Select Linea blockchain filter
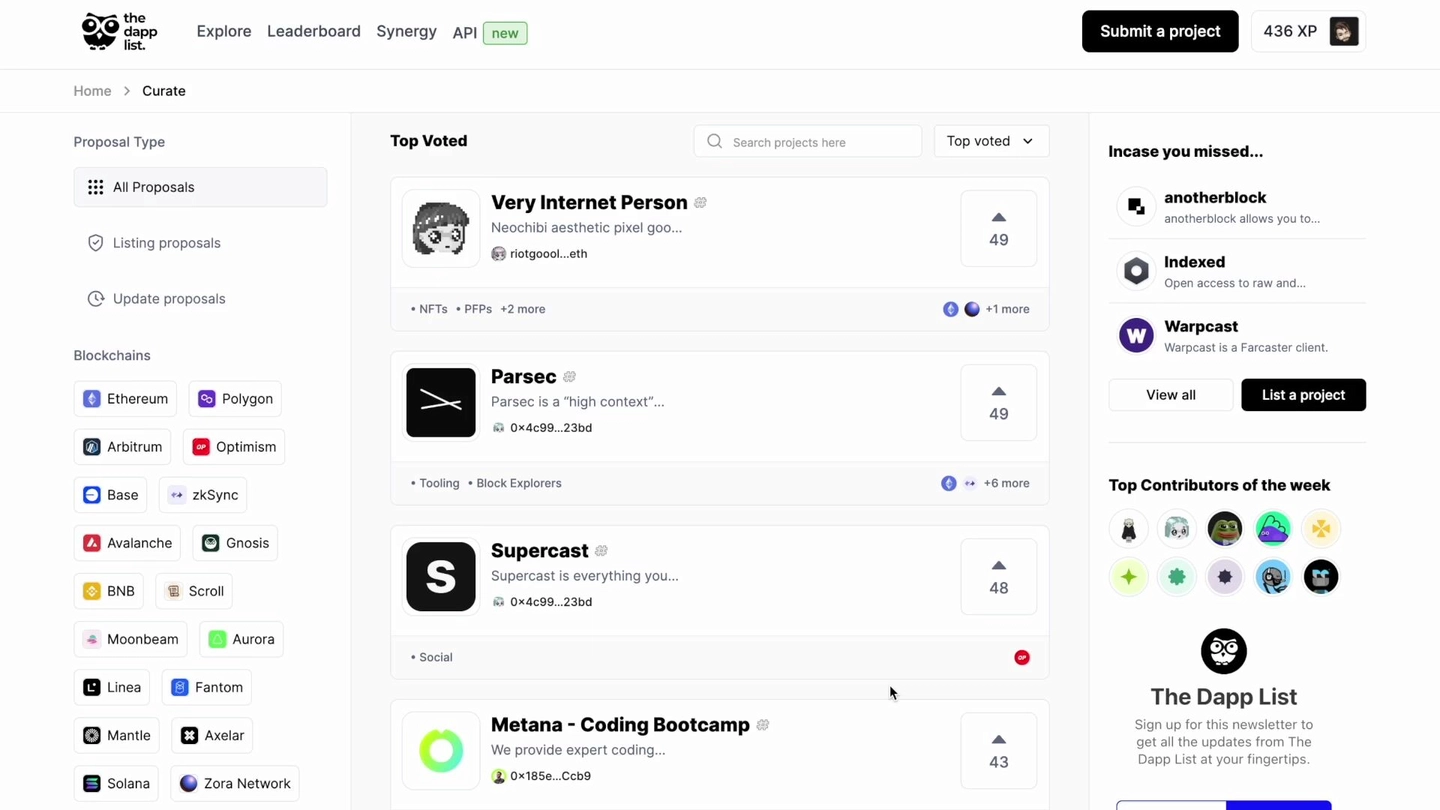Viewport: 1440px width, 810px height. 112,687
